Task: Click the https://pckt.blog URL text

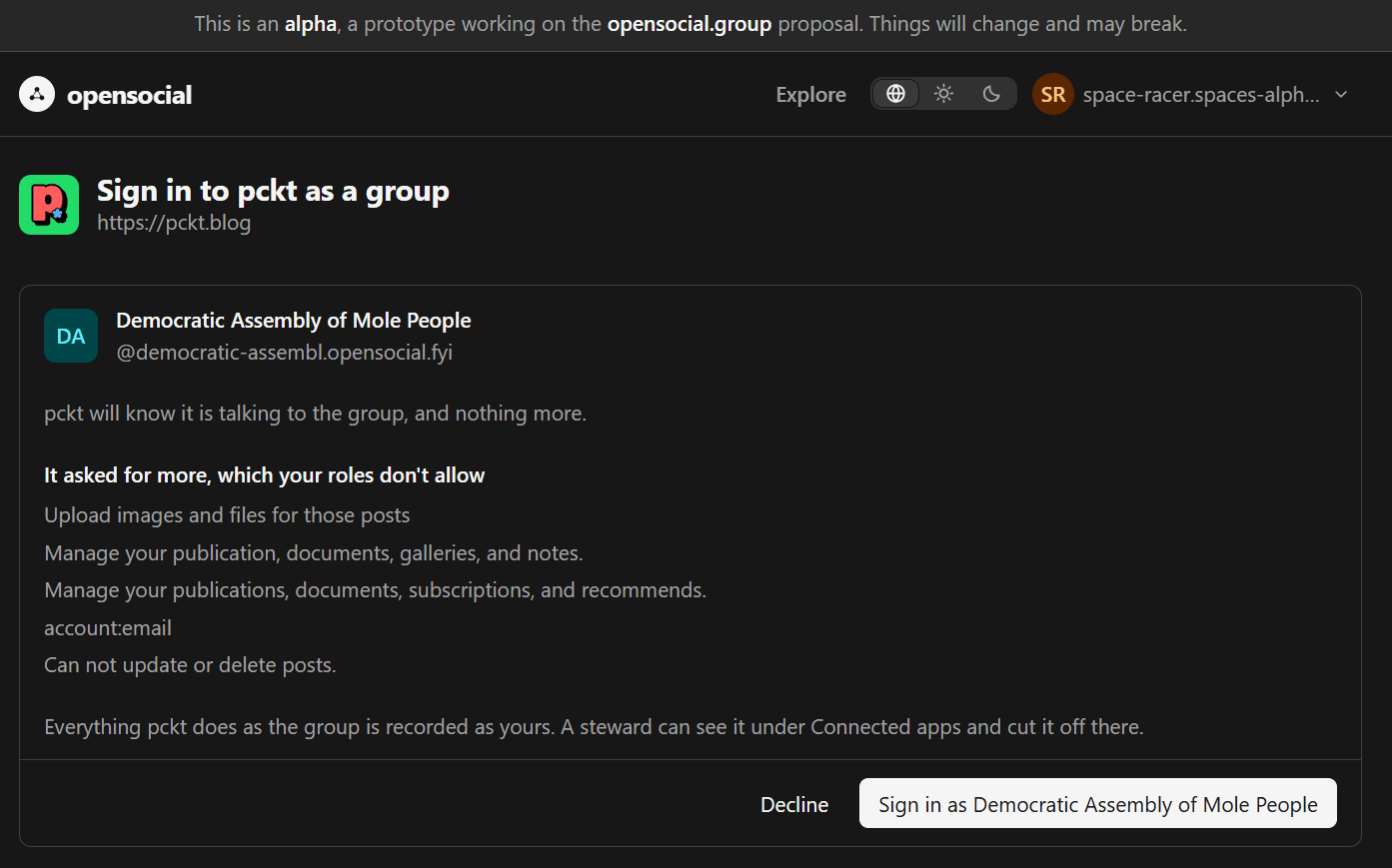Action: (x=174, y=223)
